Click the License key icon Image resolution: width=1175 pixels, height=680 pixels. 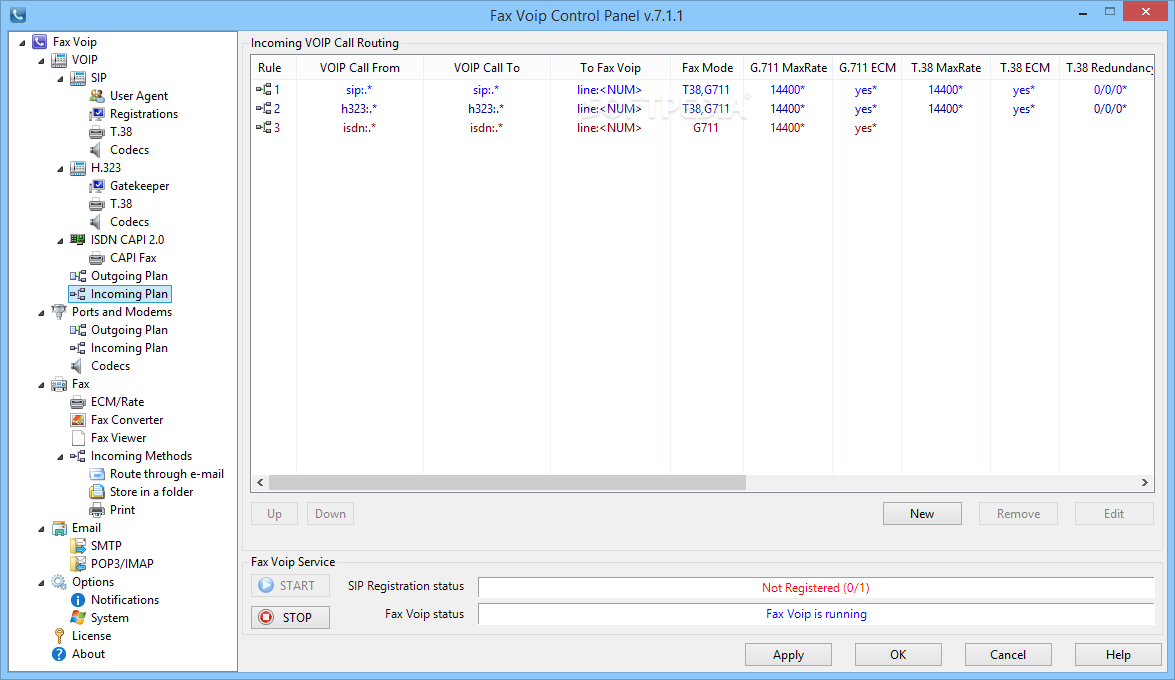tap(59, 636)
